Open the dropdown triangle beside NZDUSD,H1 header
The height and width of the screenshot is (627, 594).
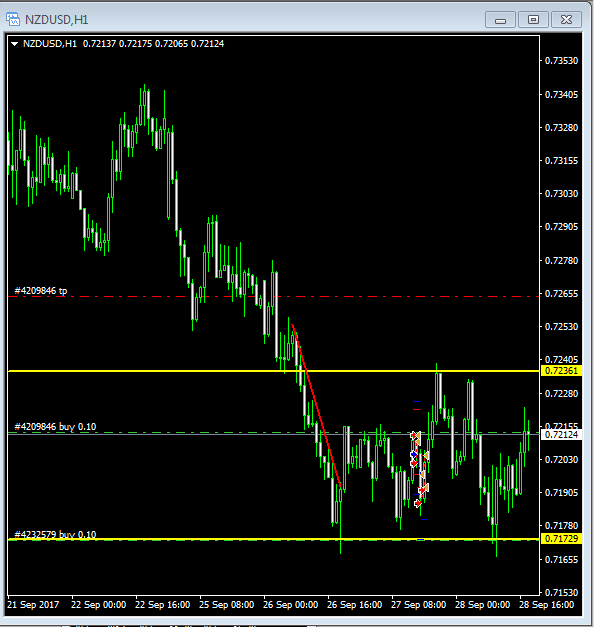coord(14,44)
